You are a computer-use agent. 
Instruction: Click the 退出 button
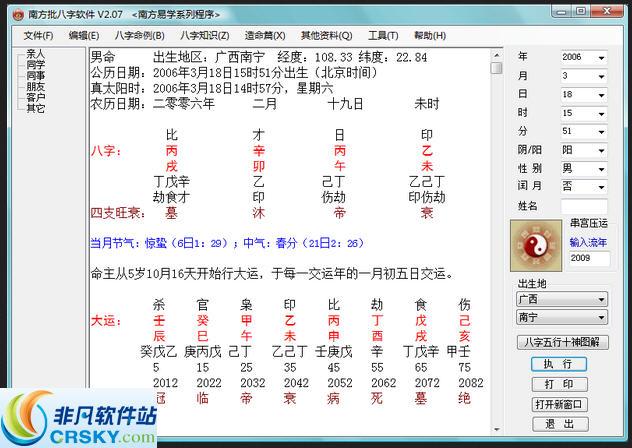[x=560, y=424]
